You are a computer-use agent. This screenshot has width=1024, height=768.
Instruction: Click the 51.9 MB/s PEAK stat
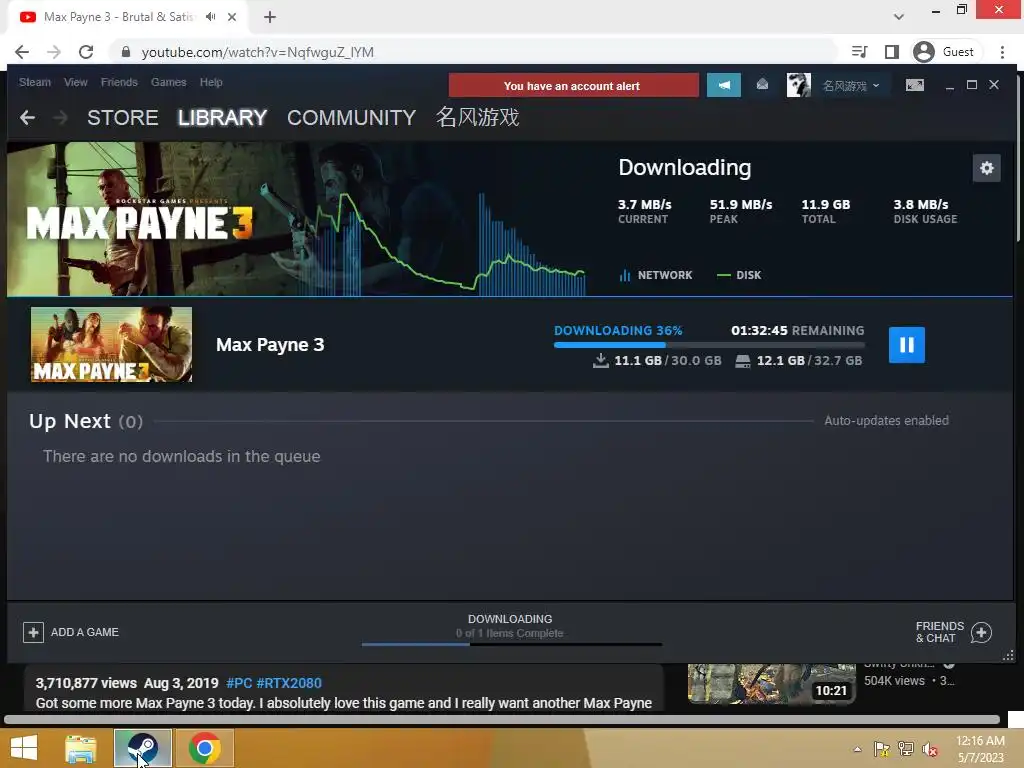pos(741,211)
